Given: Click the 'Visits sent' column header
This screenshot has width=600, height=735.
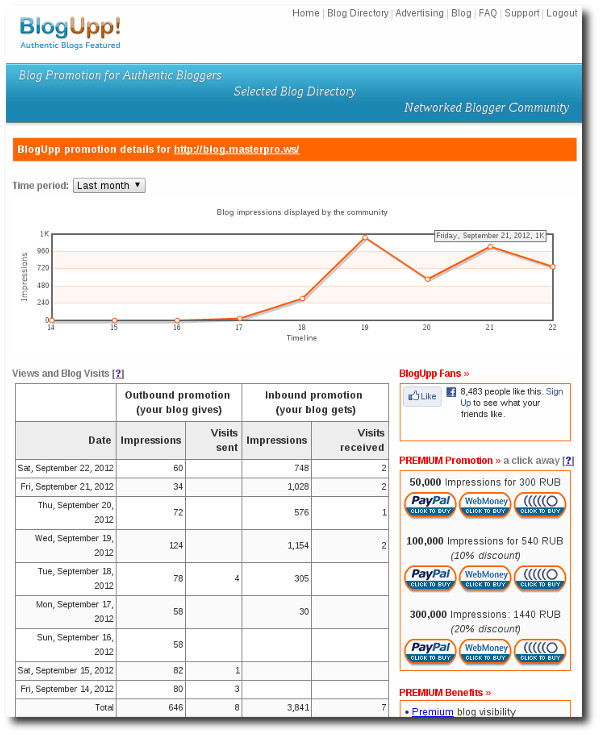Looking at the screenshot, I should (x=213, y=440).
